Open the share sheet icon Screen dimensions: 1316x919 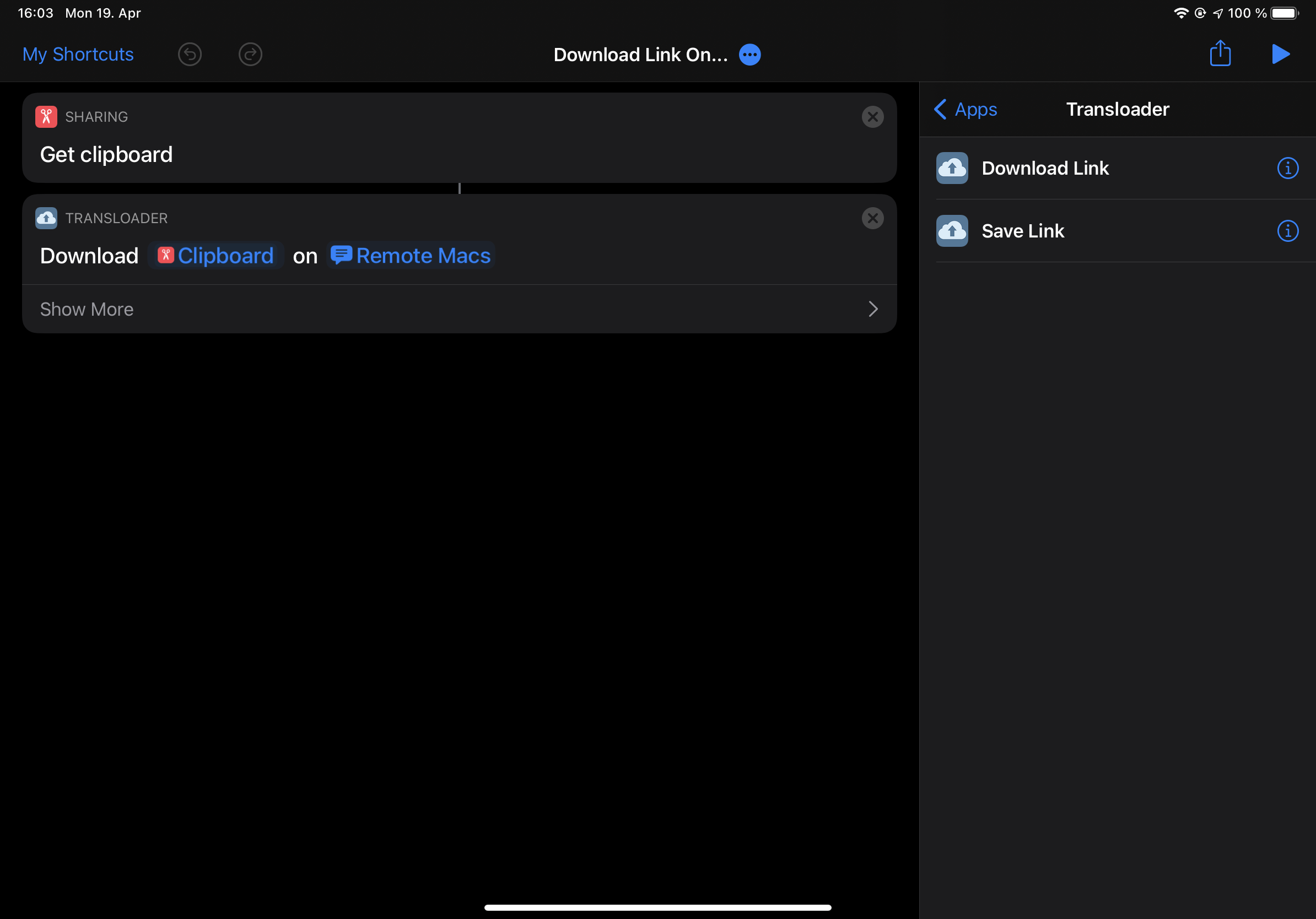[1220, 53]
